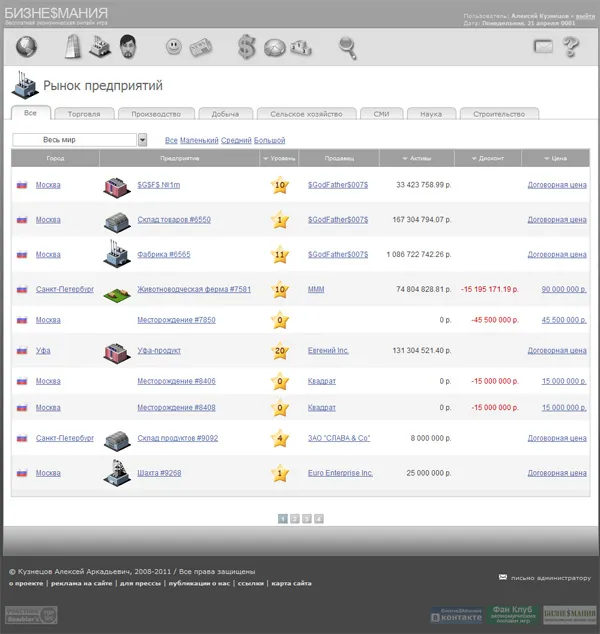Click seller 'Euro Enterprise Inc.' link
Viewport: 600px width, 634px height.
340,473
